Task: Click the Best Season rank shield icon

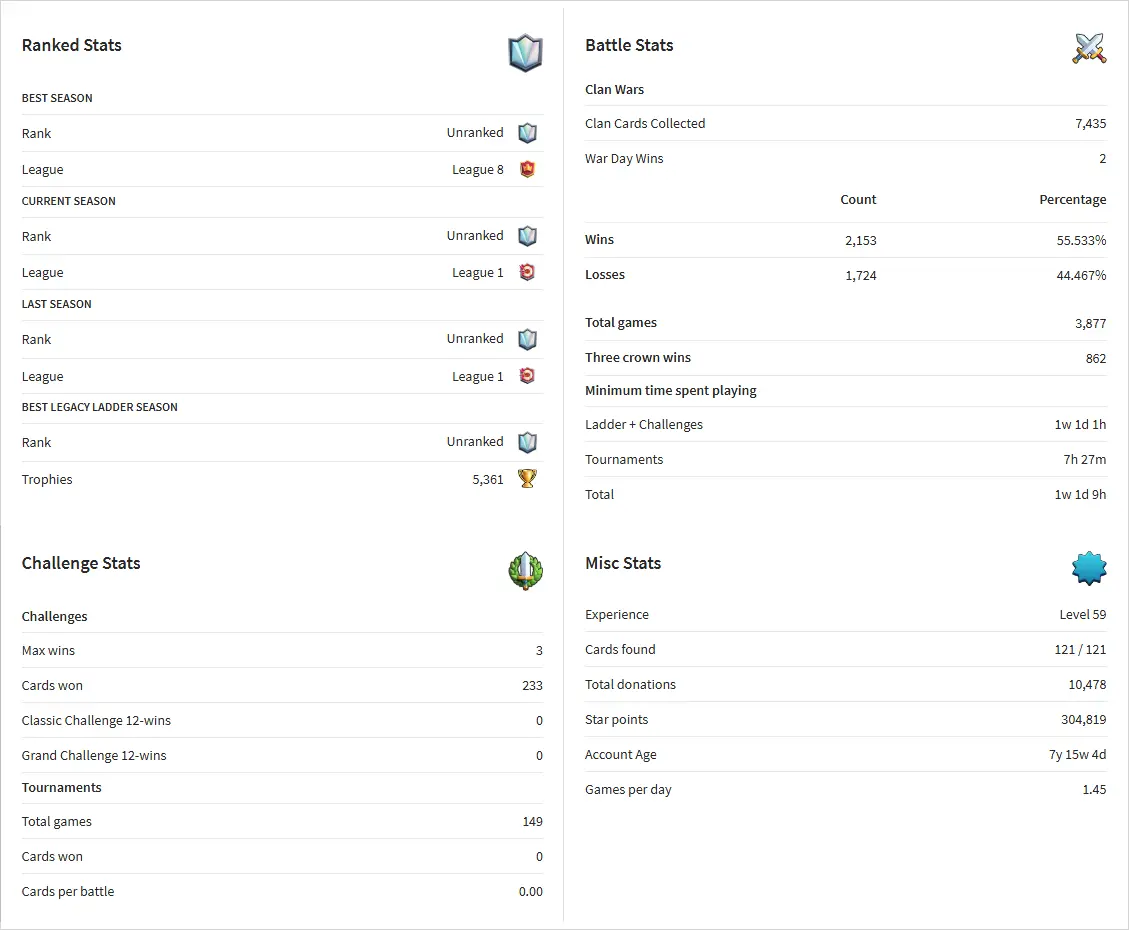Action: [527, 133]
